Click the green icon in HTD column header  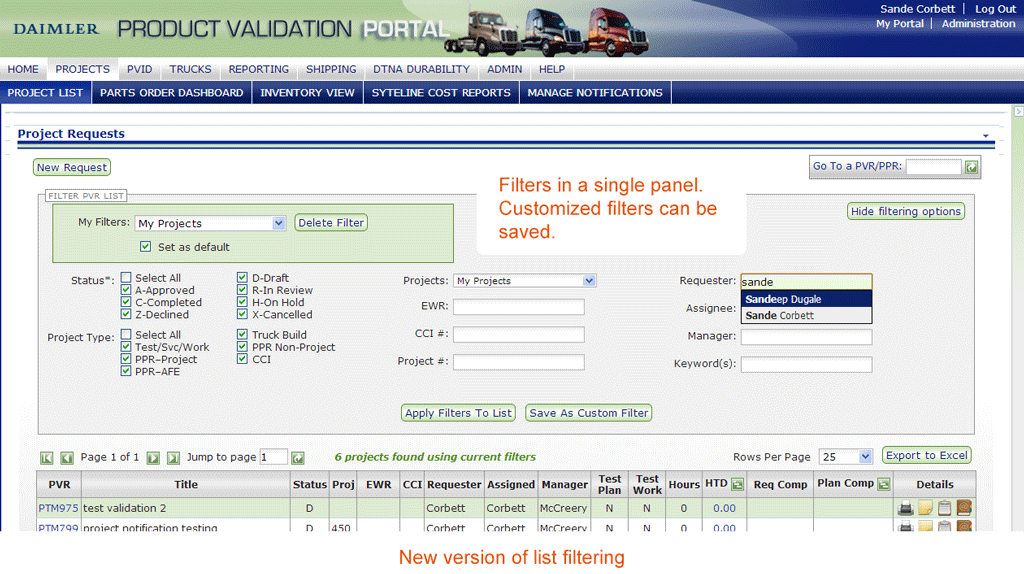point(738,485)
